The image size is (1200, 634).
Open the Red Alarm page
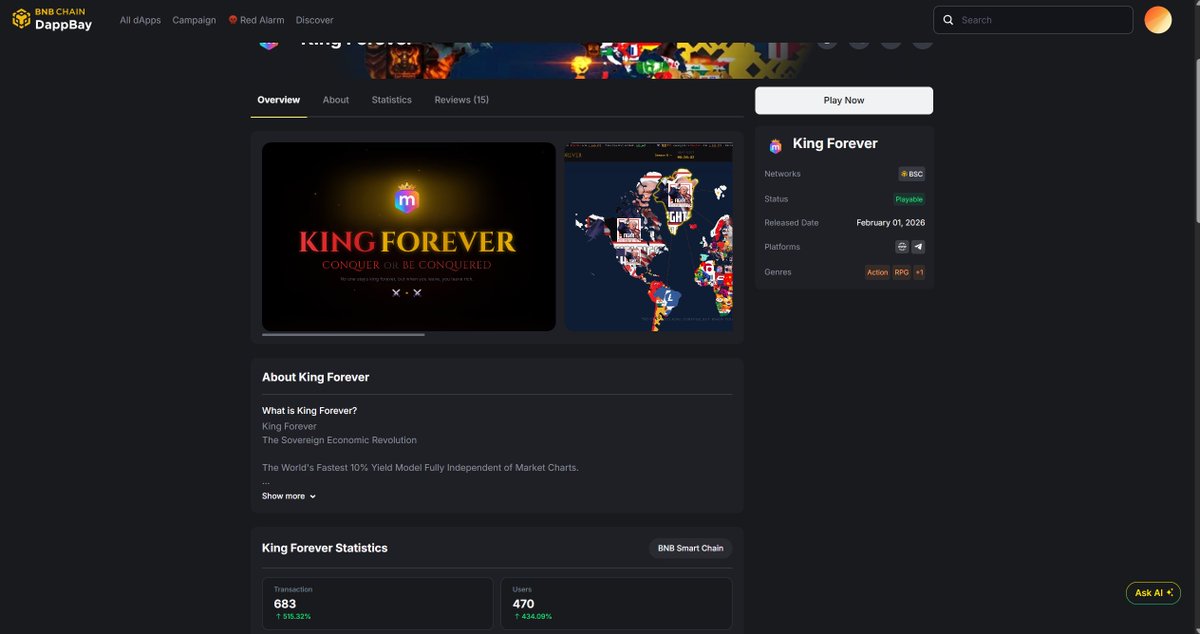click(x=256, y=20)
